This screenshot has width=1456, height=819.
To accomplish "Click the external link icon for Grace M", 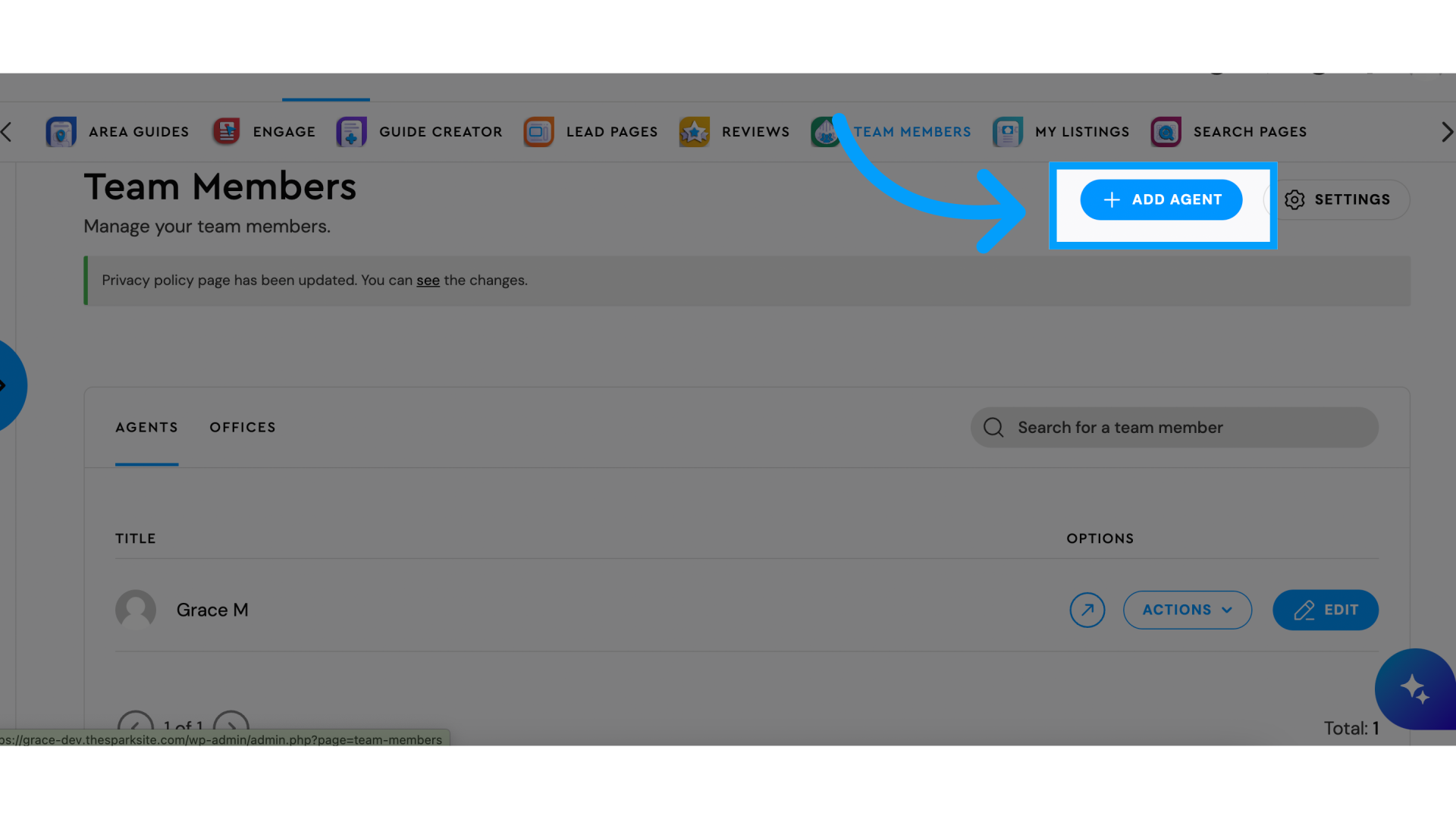I will (1086, 609).
